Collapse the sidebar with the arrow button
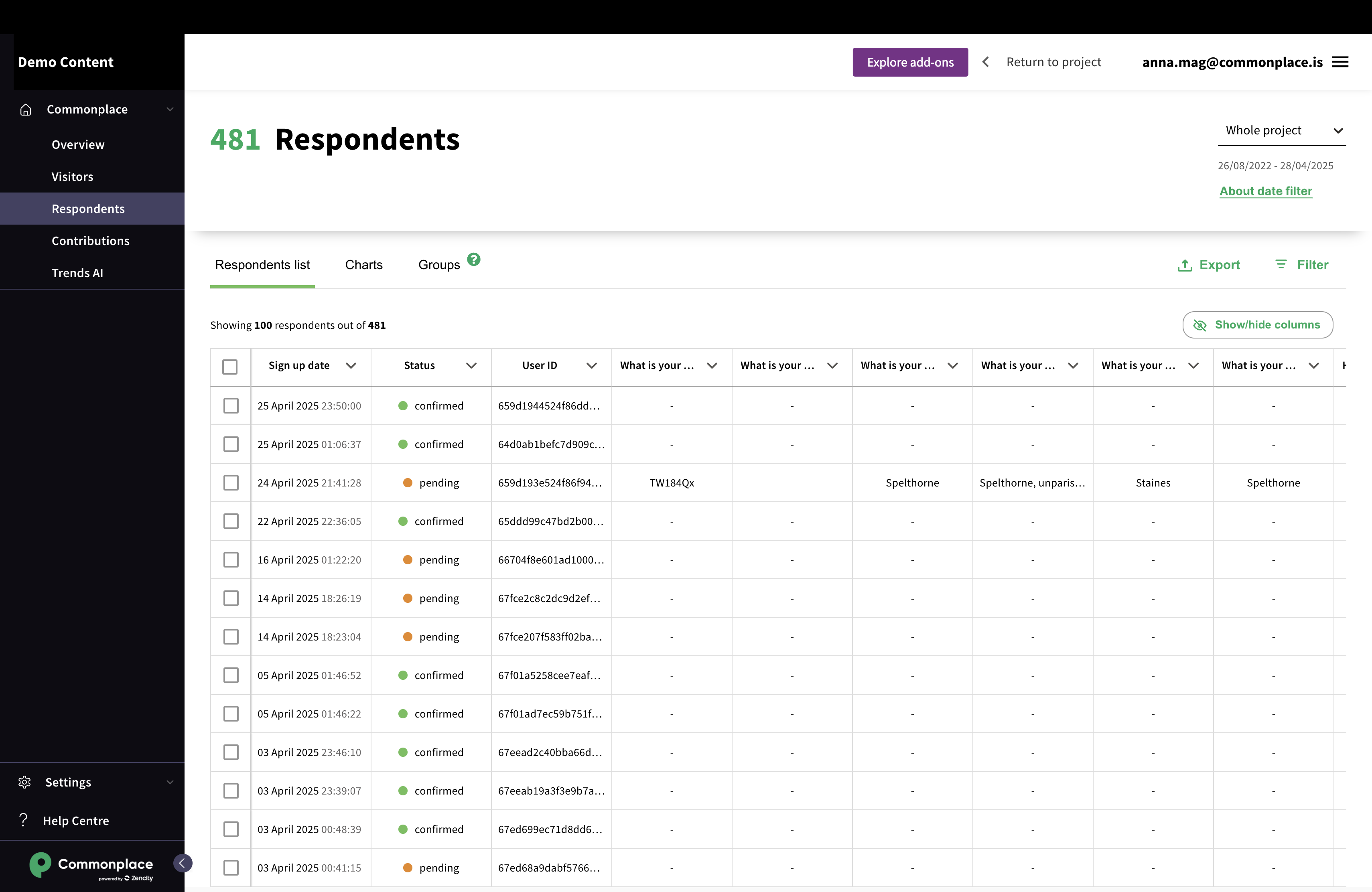The image size is (1372, 892). tap(182, 863)
